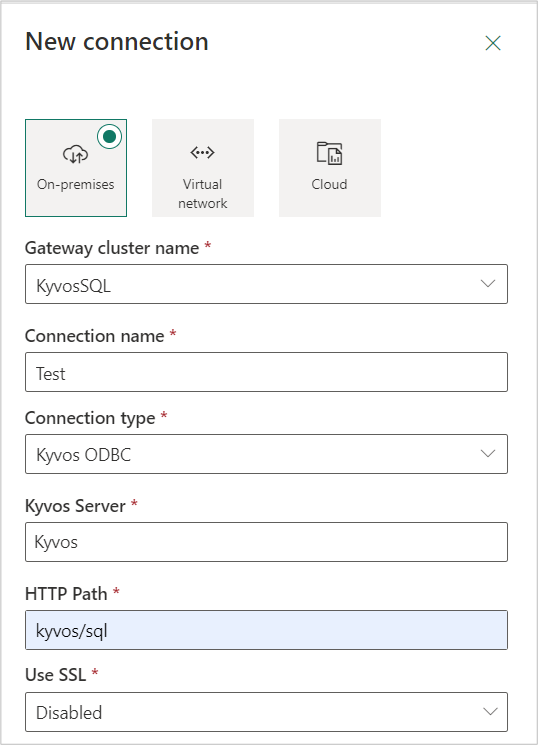
Task: Click the Gateway cluster name label
Action: [112, 248]
